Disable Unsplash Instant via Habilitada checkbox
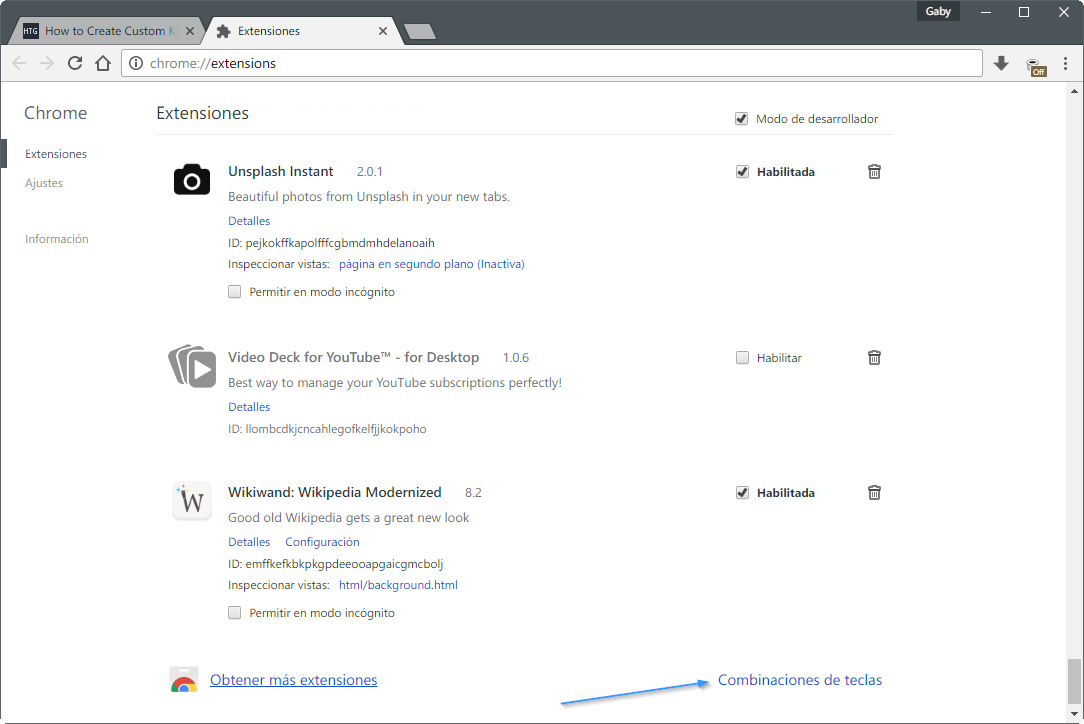 [742, 171]
